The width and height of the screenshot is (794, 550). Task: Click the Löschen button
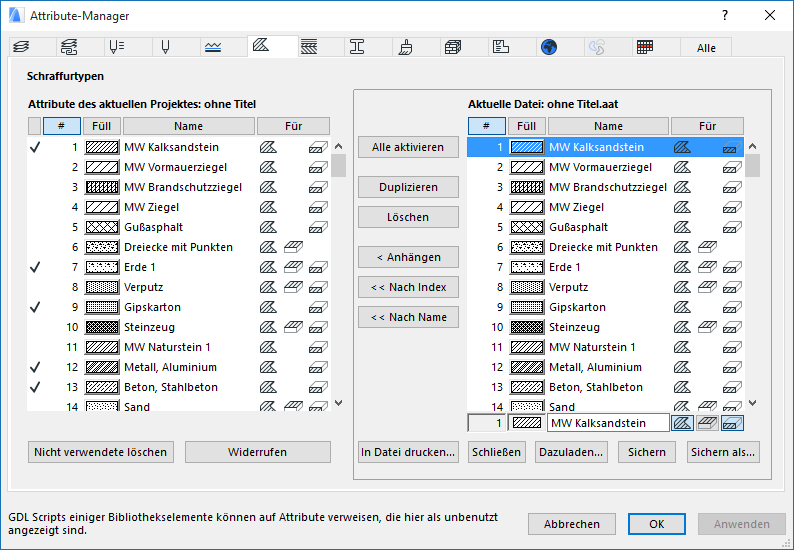coord(408,217)
